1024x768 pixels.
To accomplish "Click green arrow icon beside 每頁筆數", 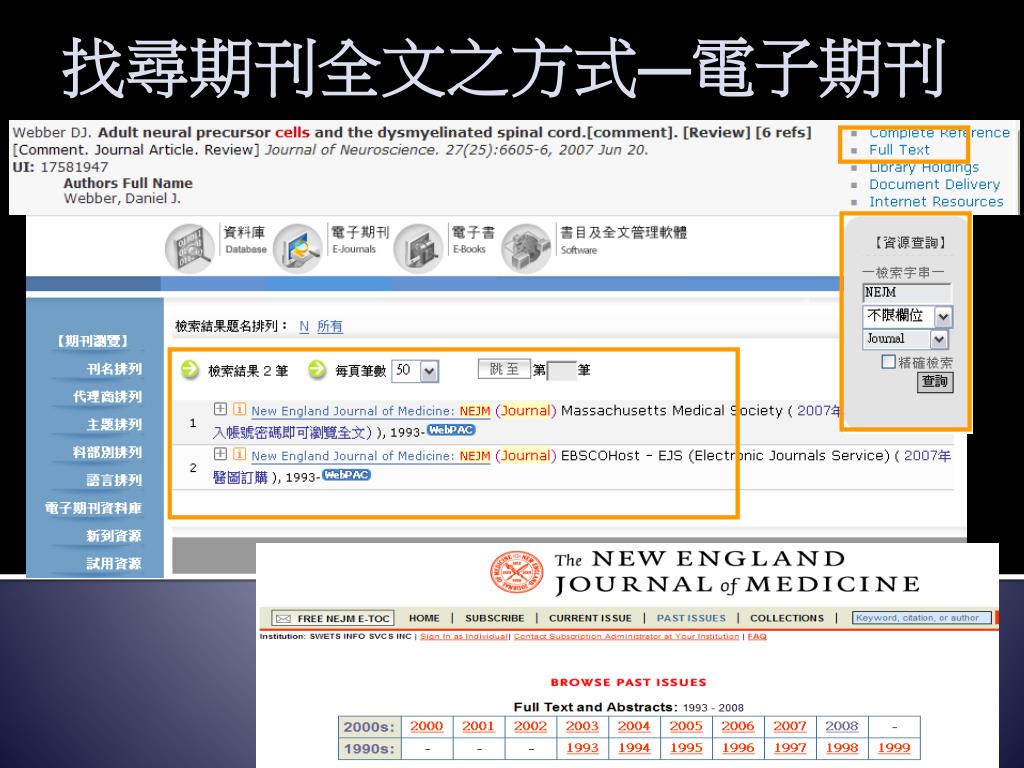I will click(317, 370).
